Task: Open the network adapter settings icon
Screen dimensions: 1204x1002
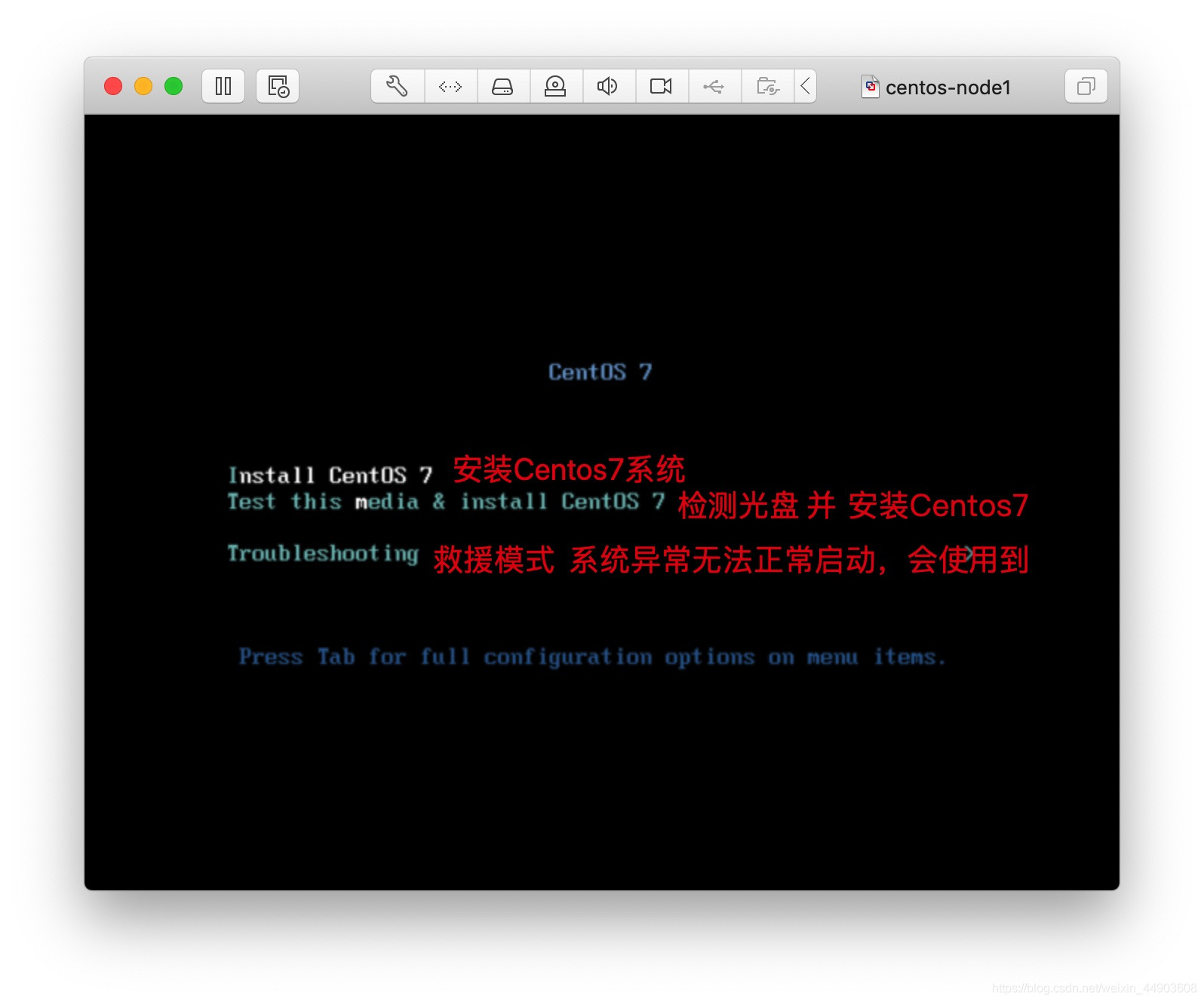Action: (x=450, y=86)
